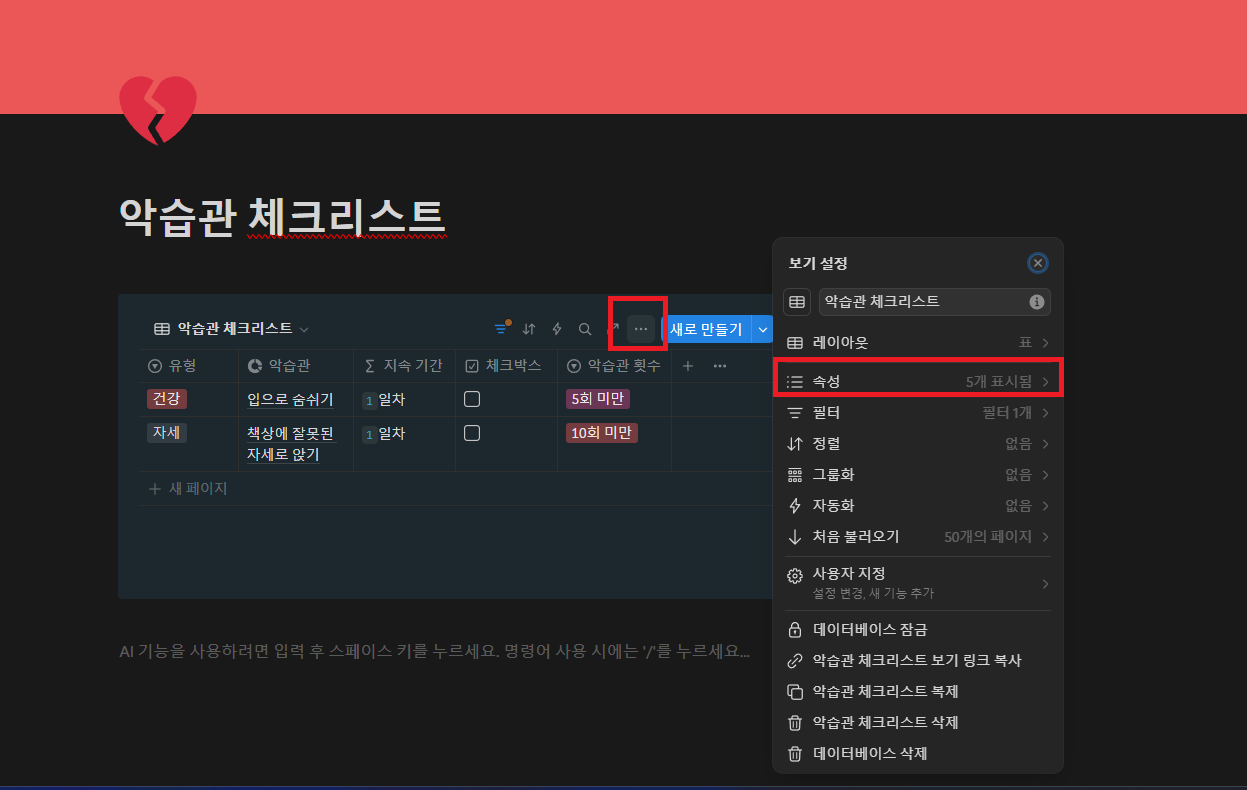Click the broken heart page icon
This screenshot has height=790, width=1247.
click(158, 111)
